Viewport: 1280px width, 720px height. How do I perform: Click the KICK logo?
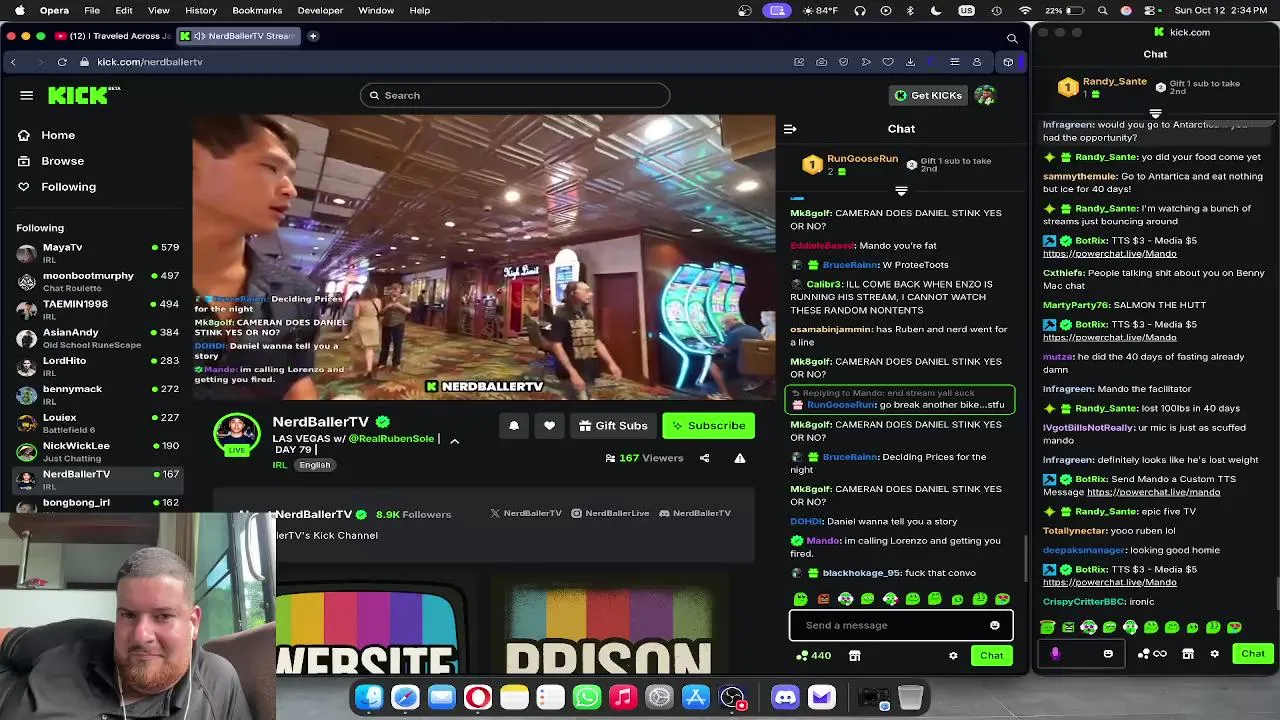tap(84, 95)
